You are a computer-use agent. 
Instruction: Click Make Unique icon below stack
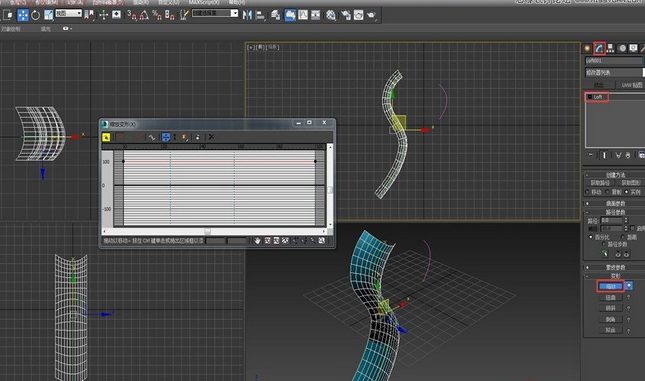click(618, 156)
